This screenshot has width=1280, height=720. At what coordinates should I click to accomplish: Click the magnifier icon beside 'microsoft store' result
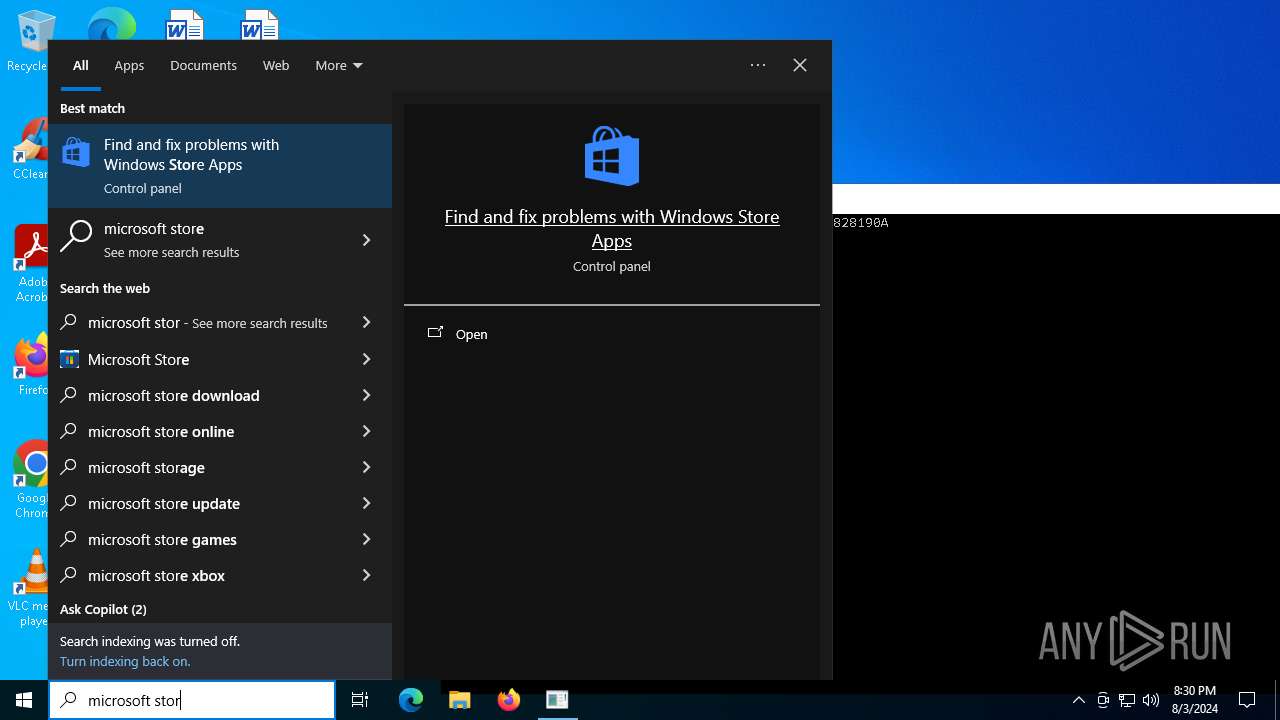click(x=76, y=237)
